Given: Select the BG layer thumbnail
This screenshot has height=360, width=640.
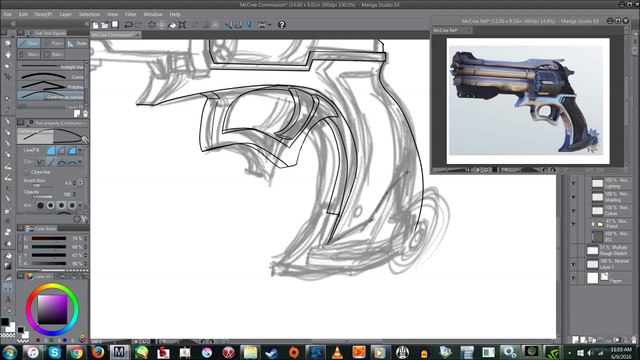Looking at the screenshot, I should tap(598, 237).
